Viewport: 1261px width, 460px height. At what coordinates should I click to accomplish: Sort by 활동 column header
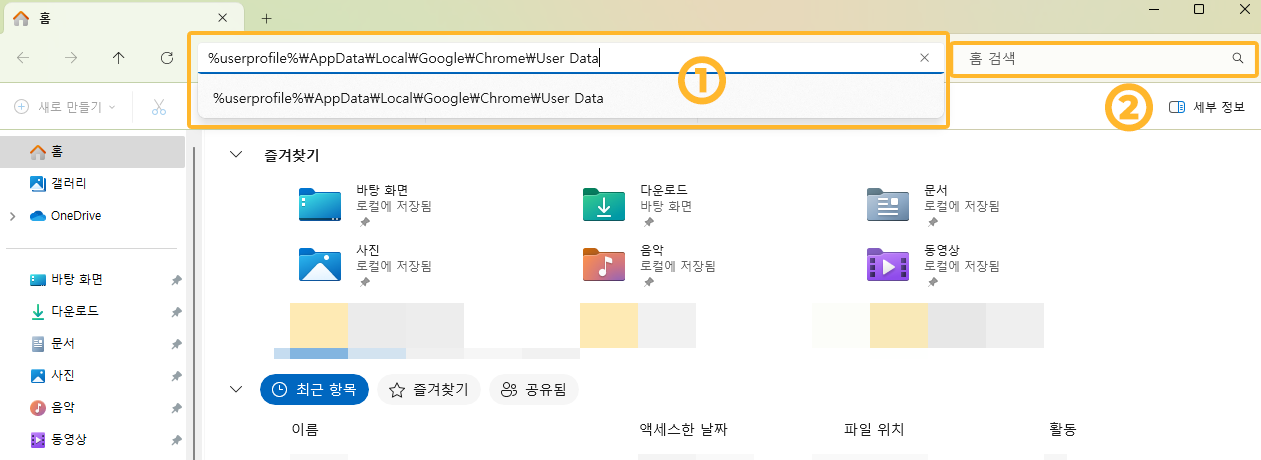click(1063, 430)
